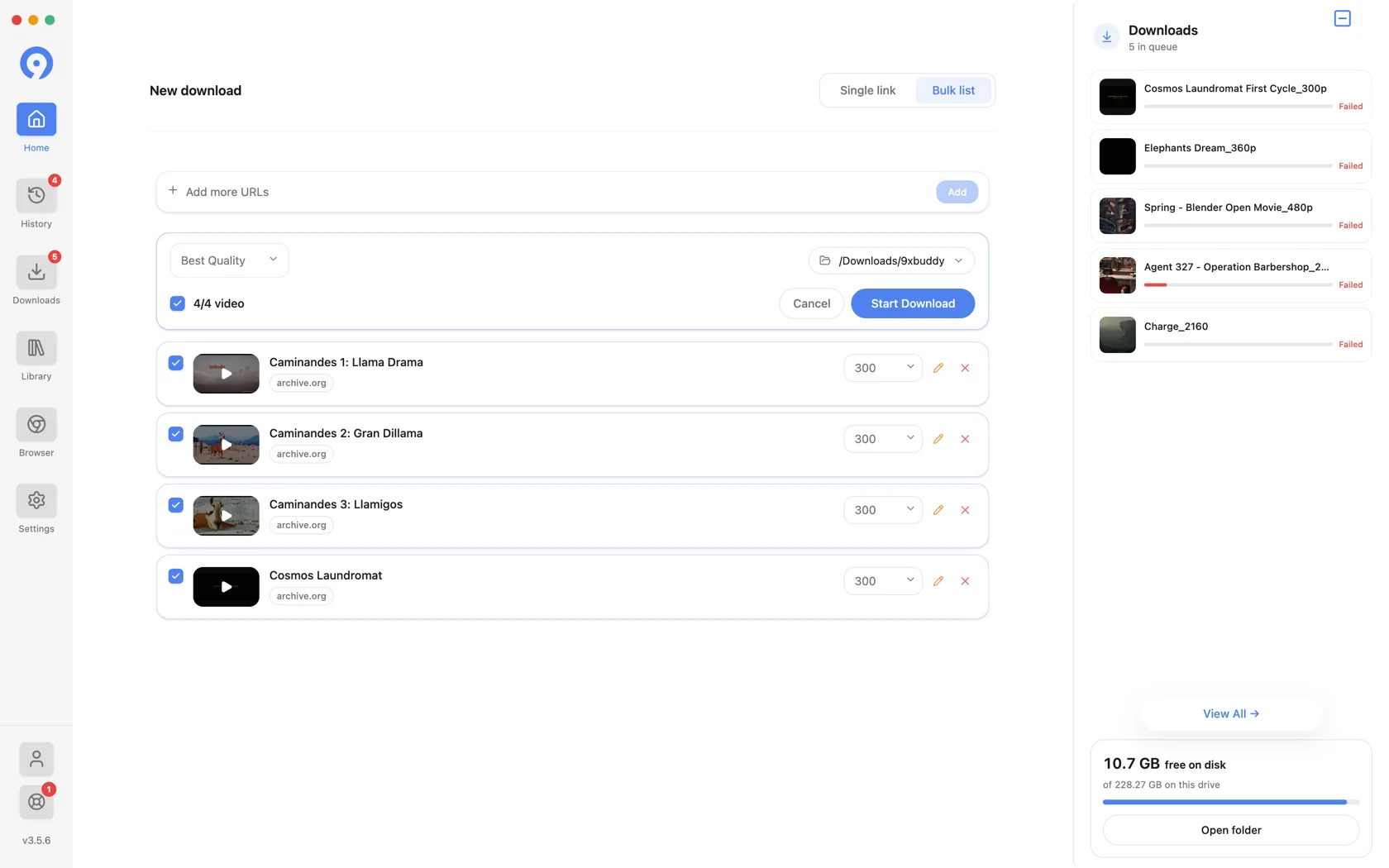
Task: Open the 300 quality dropdown for Llama Drama
Action: click(883, 368)
